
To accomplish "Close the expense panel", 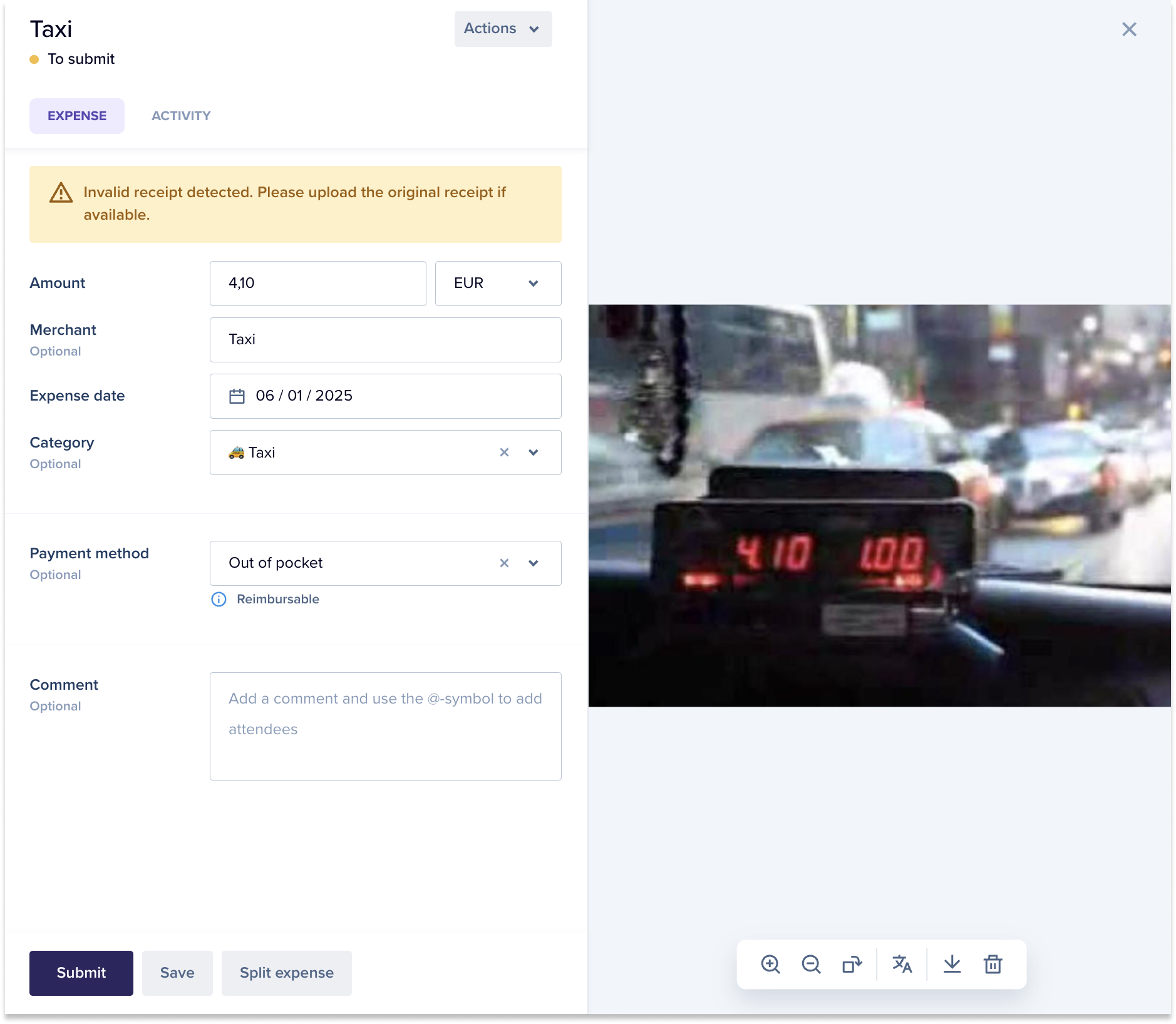I will [x=1129, y=29].
